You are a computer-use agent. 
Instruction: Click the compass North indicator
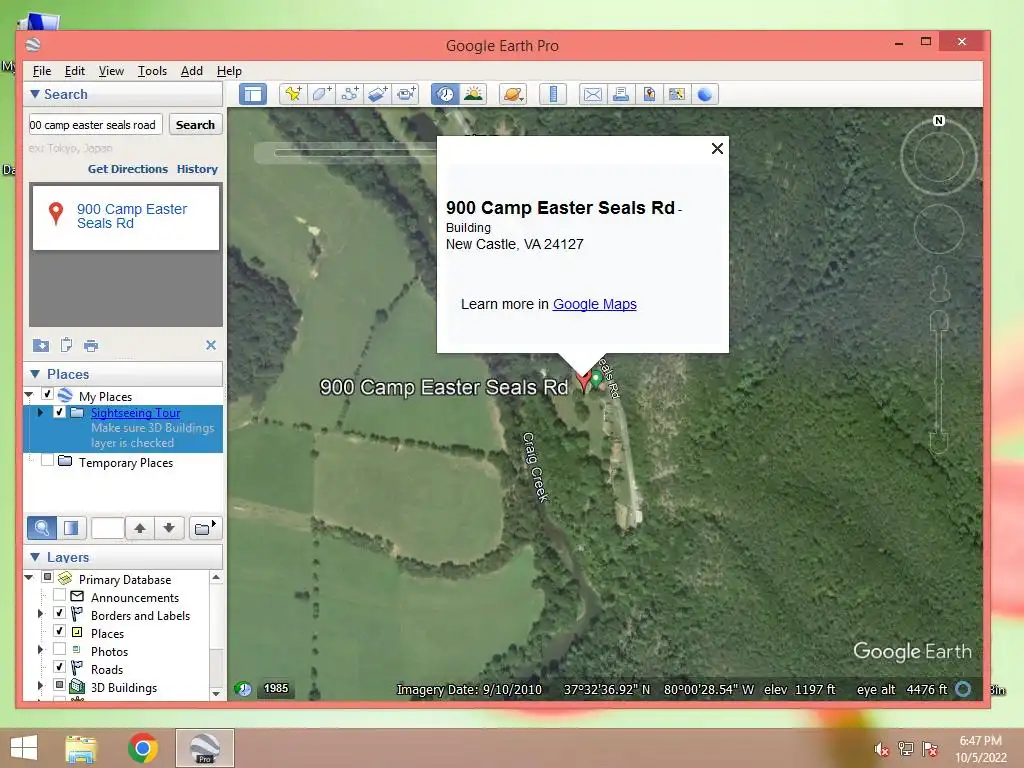[x=939, y=120]
